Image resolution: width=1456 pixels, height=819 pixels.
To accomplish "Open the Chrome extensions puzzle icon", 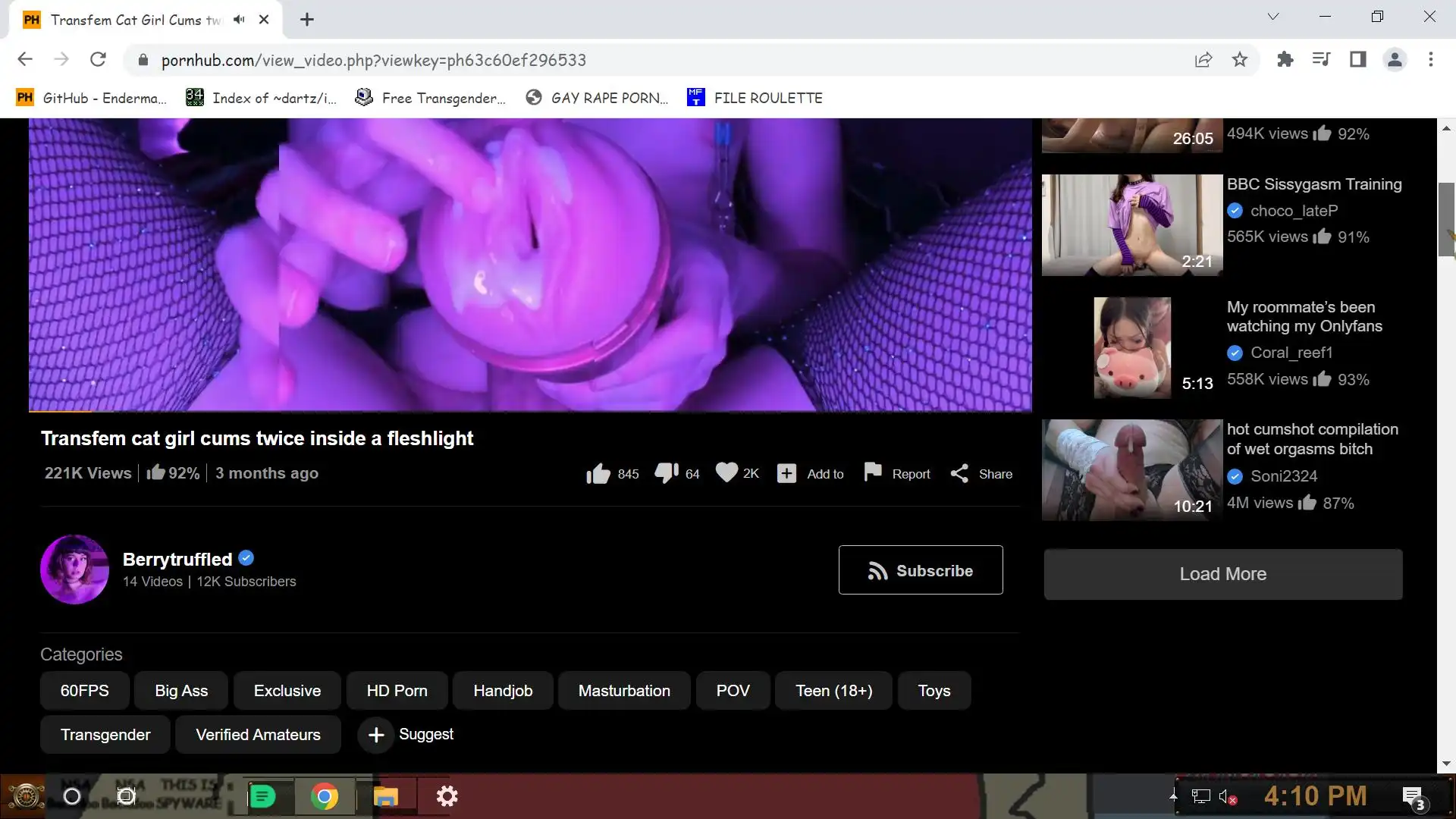I will (x=1285, y=60).
